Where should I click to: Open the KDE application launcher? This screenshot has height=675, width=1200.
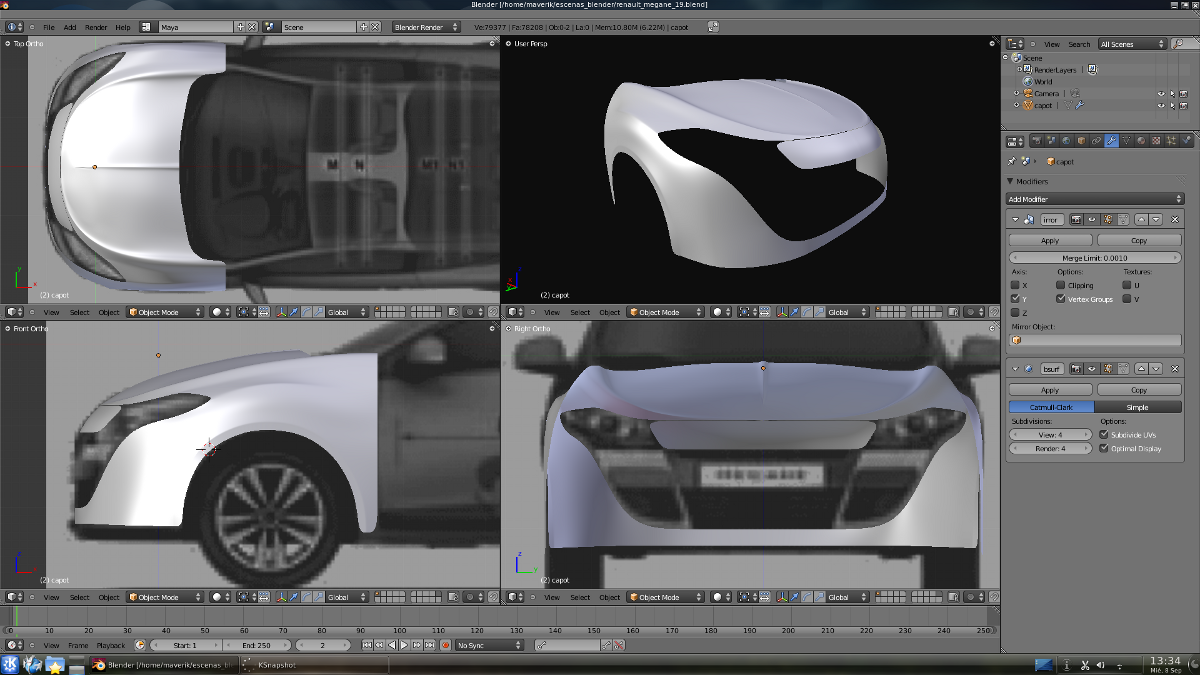coord(11,664)
